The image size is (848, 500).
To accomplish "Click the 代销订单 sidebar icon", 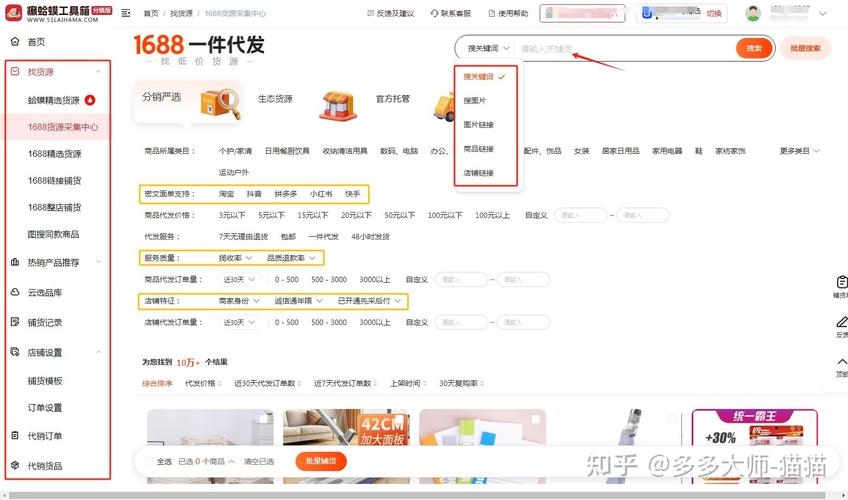I will 15,435.
